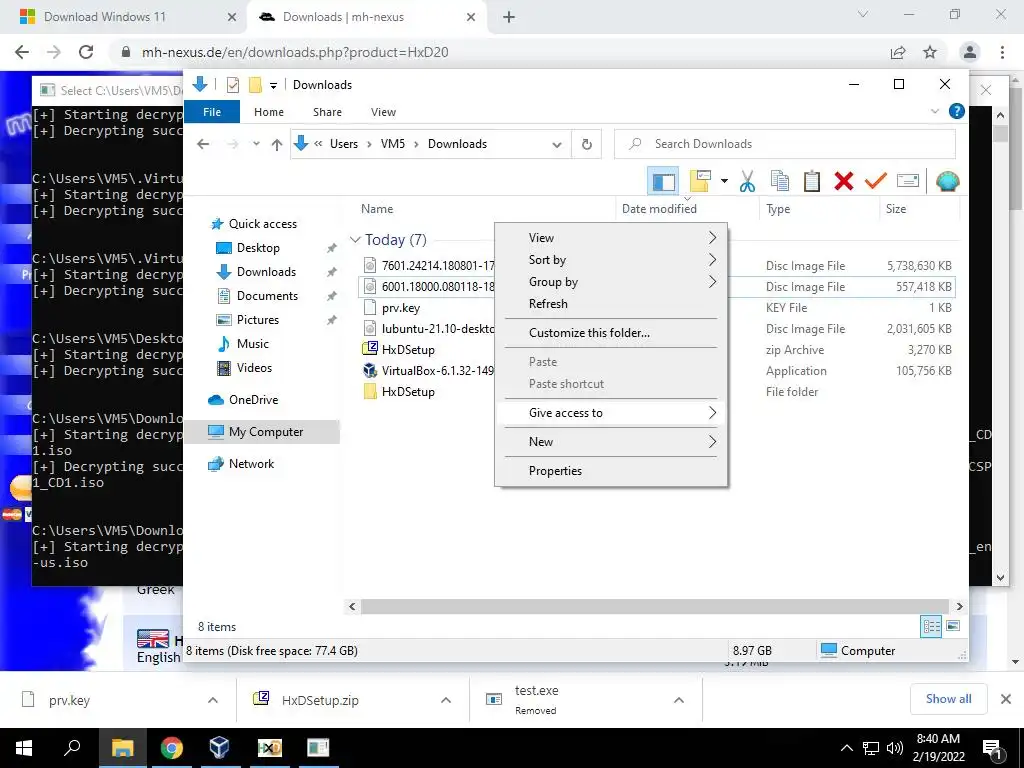Click the Explorer Refresh address button
Viewport: 1024px width, 768px height.
[x=586, y=144]
